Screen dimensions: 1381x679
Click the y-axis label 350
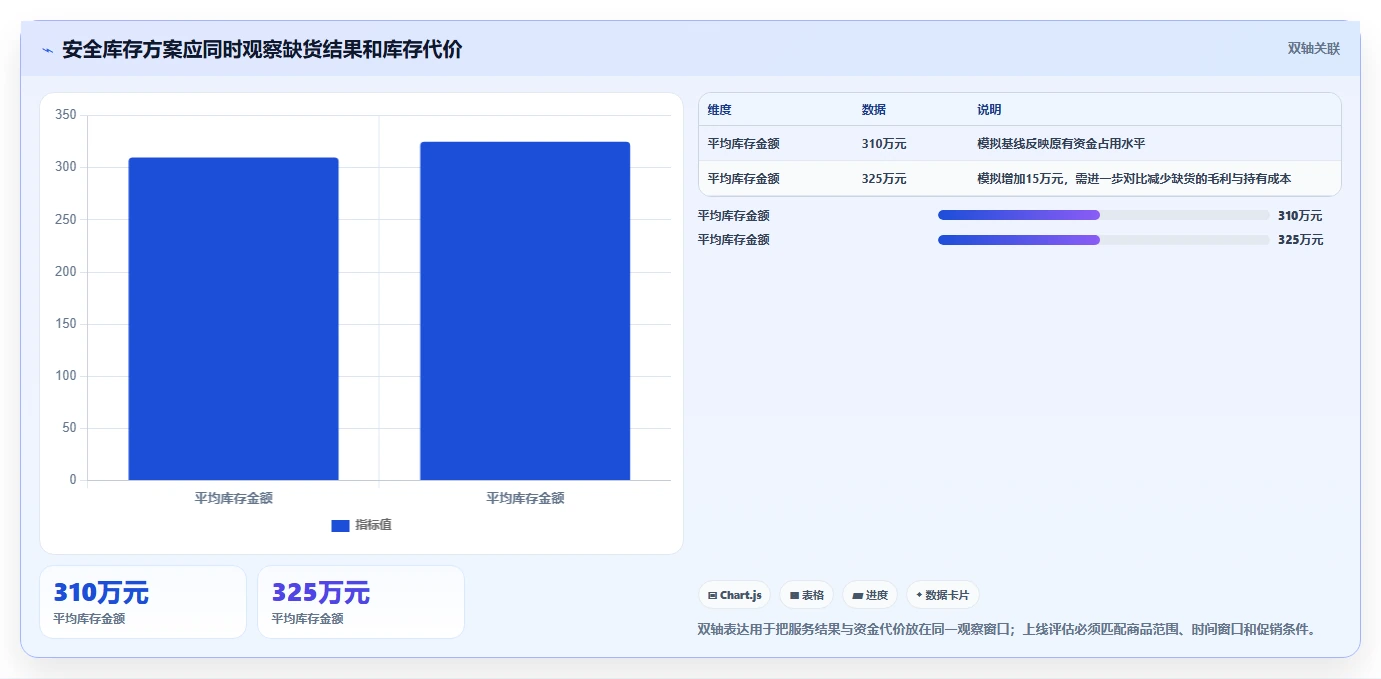66,115
